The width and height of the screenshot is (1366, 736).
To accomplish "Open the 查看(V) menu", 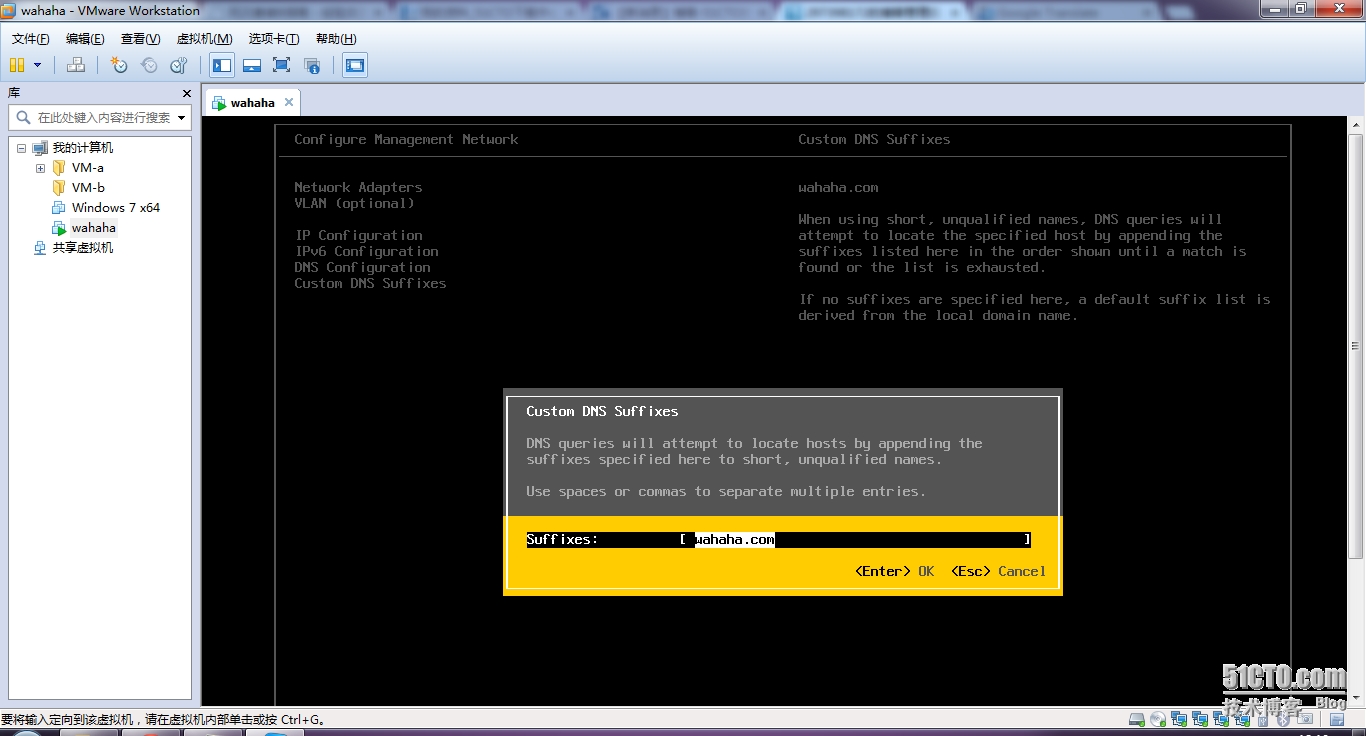I will 140,39.
